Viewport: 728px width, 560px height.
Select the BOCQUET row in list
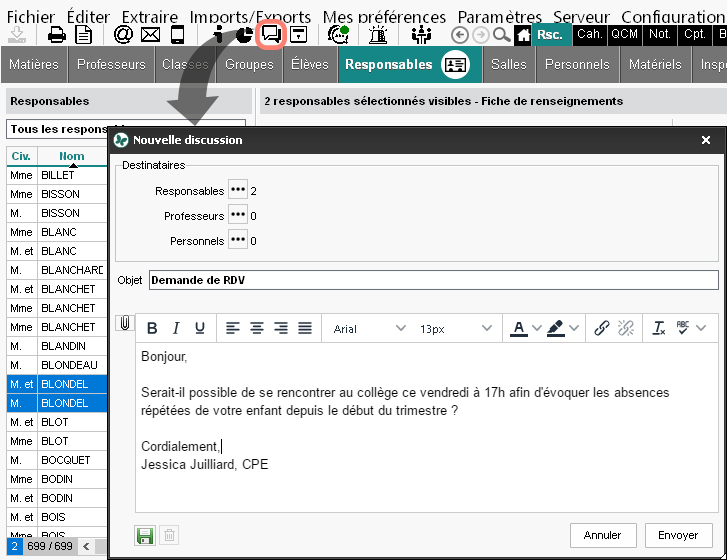57,460
